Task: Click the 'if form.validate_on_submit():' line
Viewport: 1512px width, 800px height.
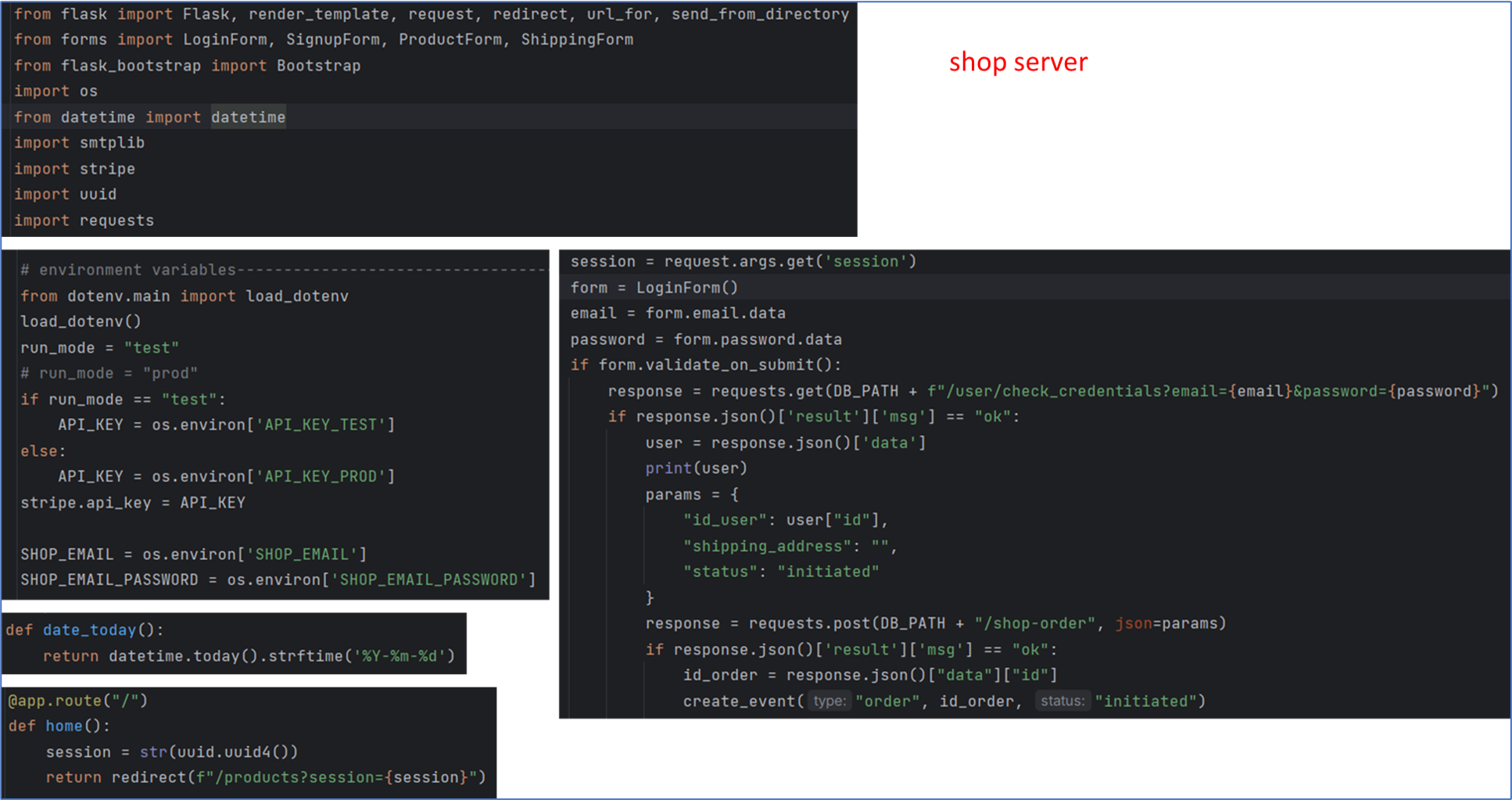Action: tap(705, 365)
